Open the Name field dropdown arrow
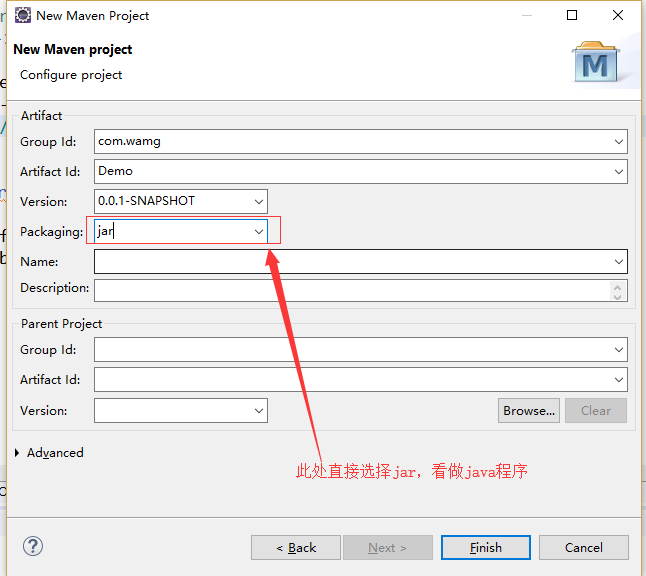The width and height of the screenshot is (646, 576). [618, 262]
